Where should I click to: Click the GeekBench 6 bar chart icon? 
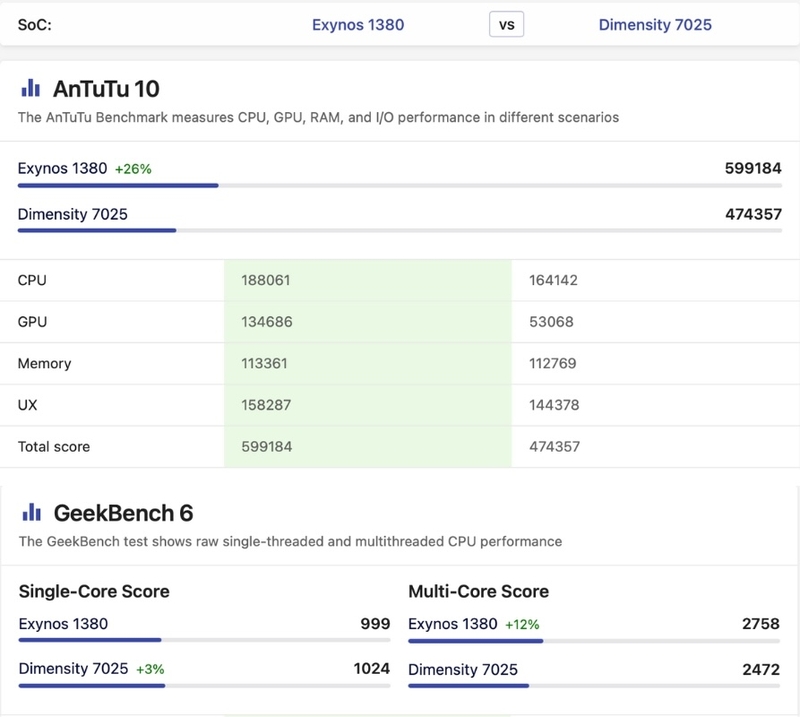31,513
